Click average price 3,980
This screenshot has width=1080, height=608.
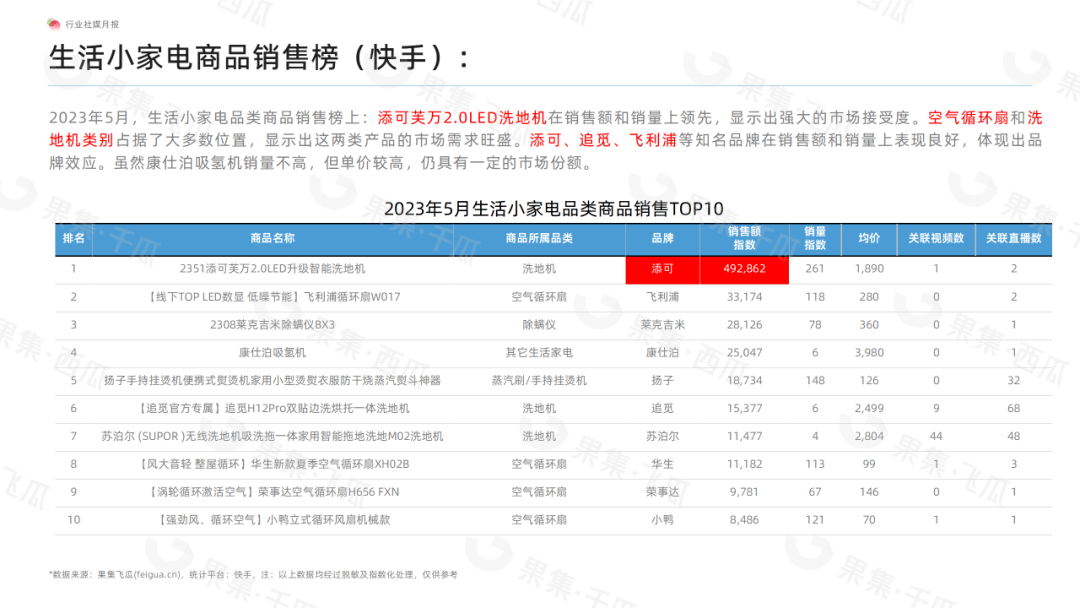[x=869, y=353]
